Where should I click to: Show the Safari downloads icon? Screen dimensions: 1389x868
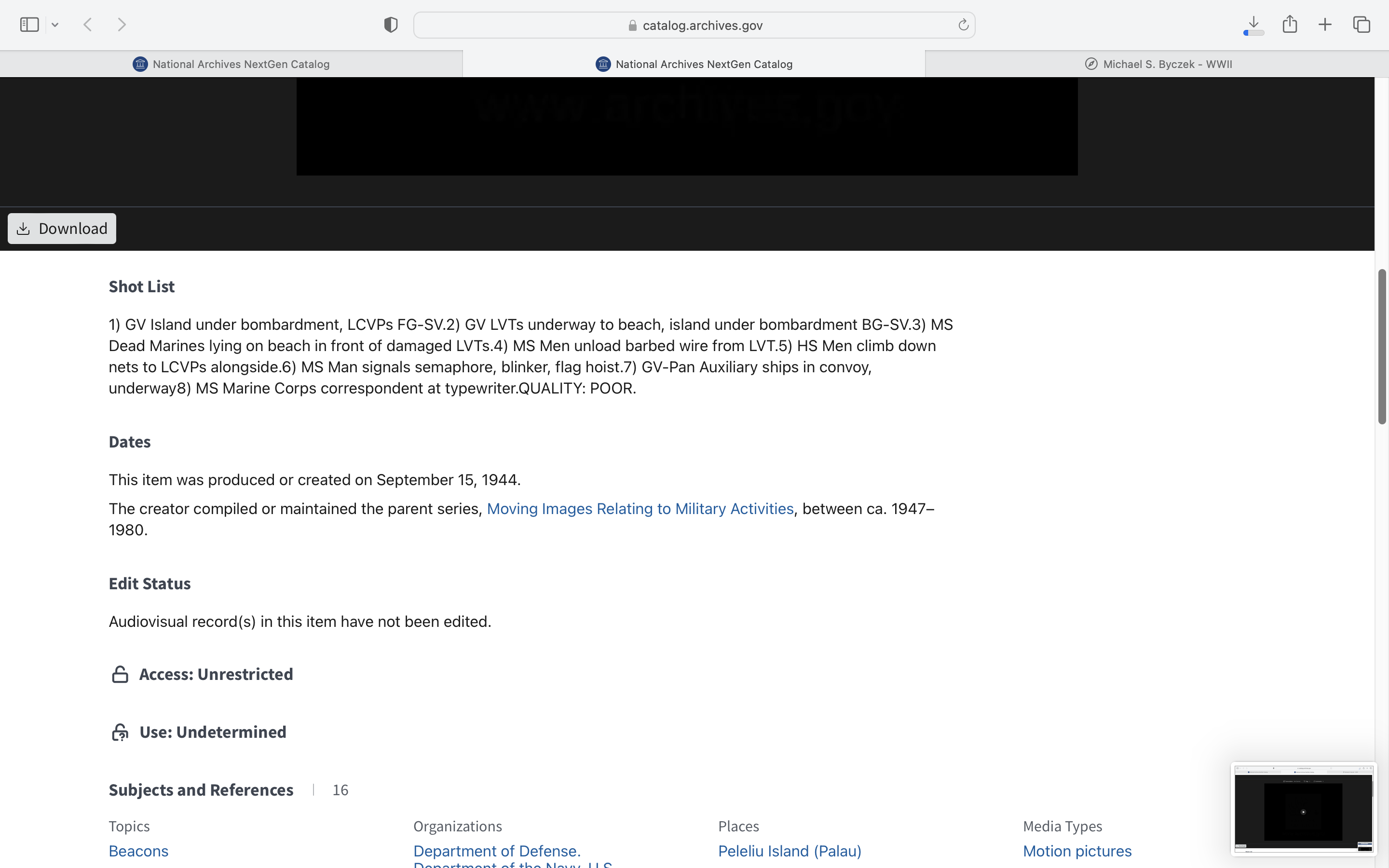1253,25
